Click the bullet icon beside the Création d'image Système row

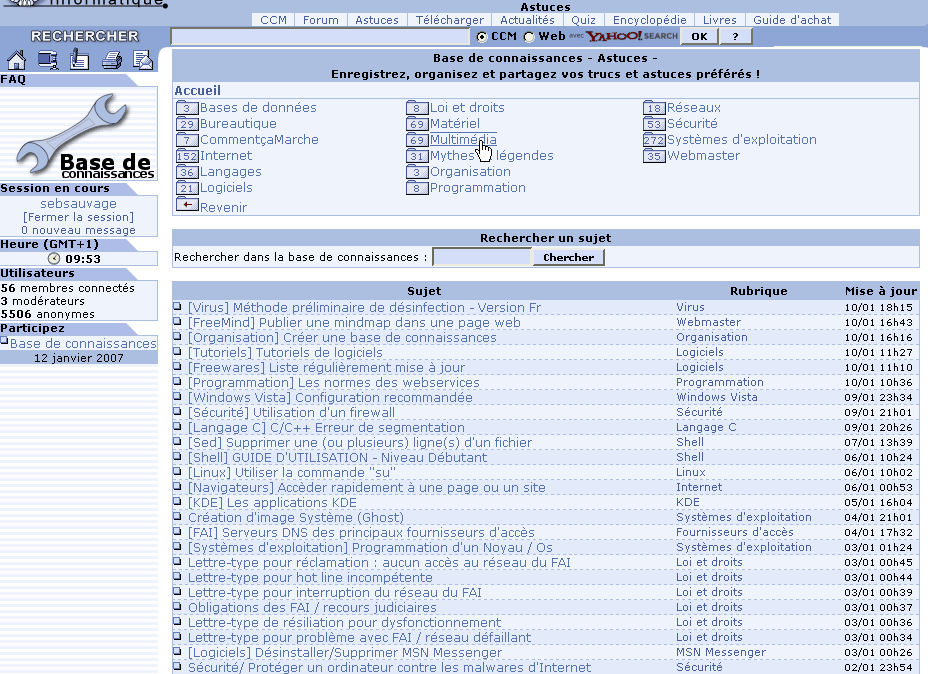tap(177, 516)
